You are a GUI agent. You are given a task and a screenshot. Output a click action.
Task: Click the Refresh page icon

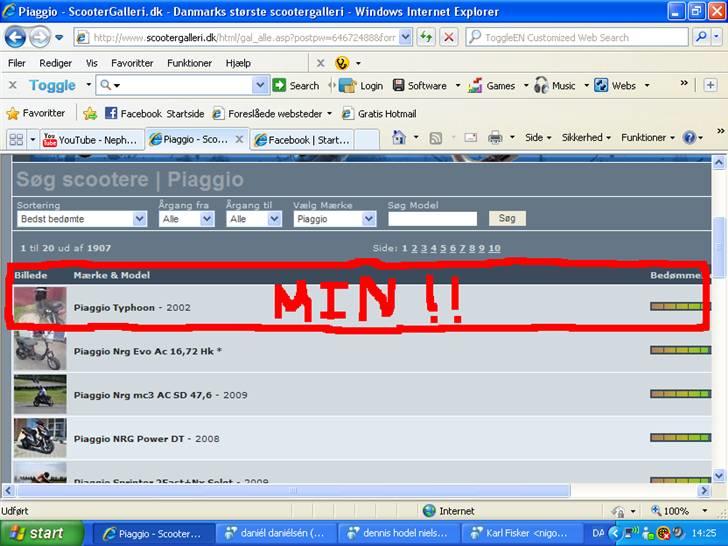(427, 37)
